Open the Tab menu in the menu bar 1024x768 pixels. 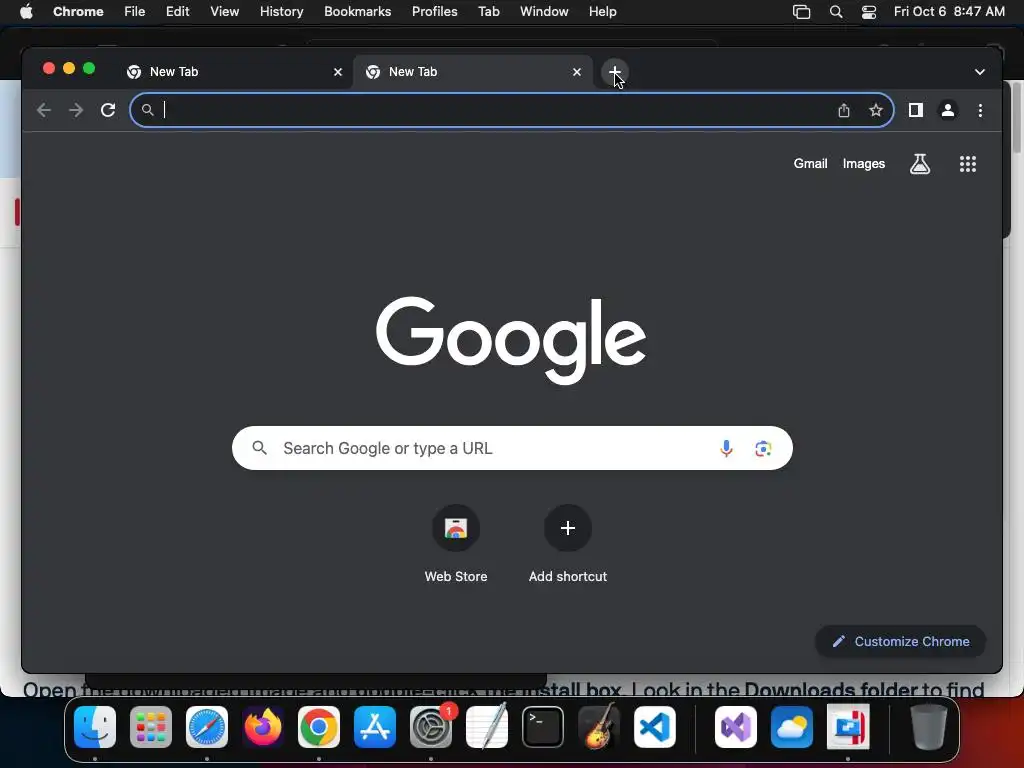(x=488, y=11)
